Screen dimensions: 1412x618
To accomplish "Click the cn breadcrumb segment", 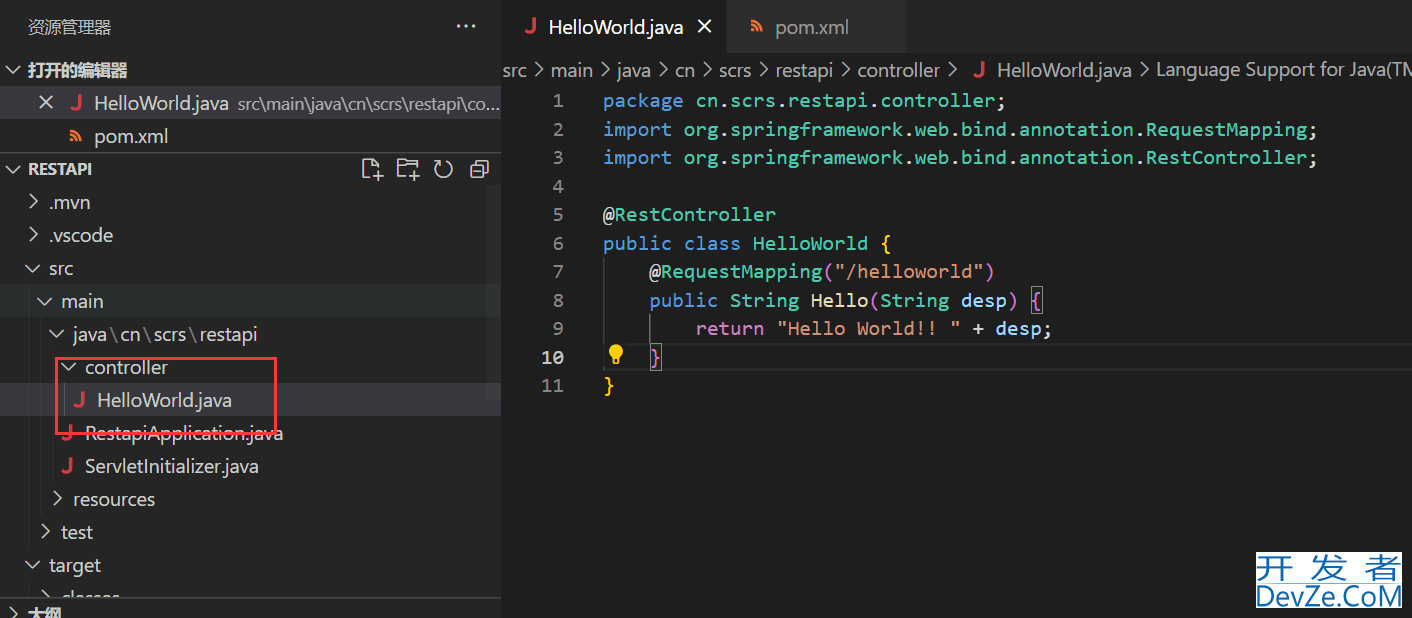I will [x=685, y=70].
